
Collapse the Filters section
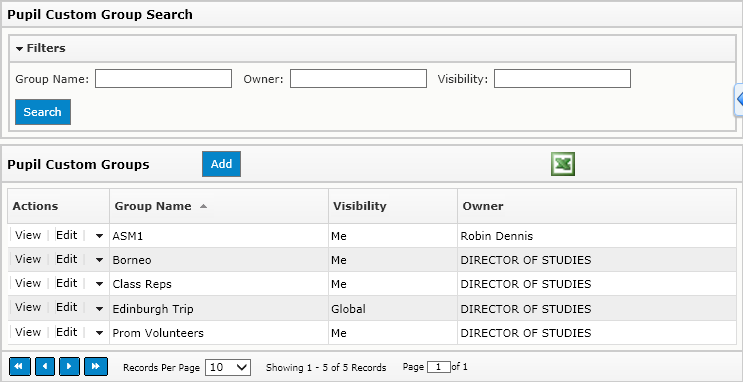click(19, 48)
